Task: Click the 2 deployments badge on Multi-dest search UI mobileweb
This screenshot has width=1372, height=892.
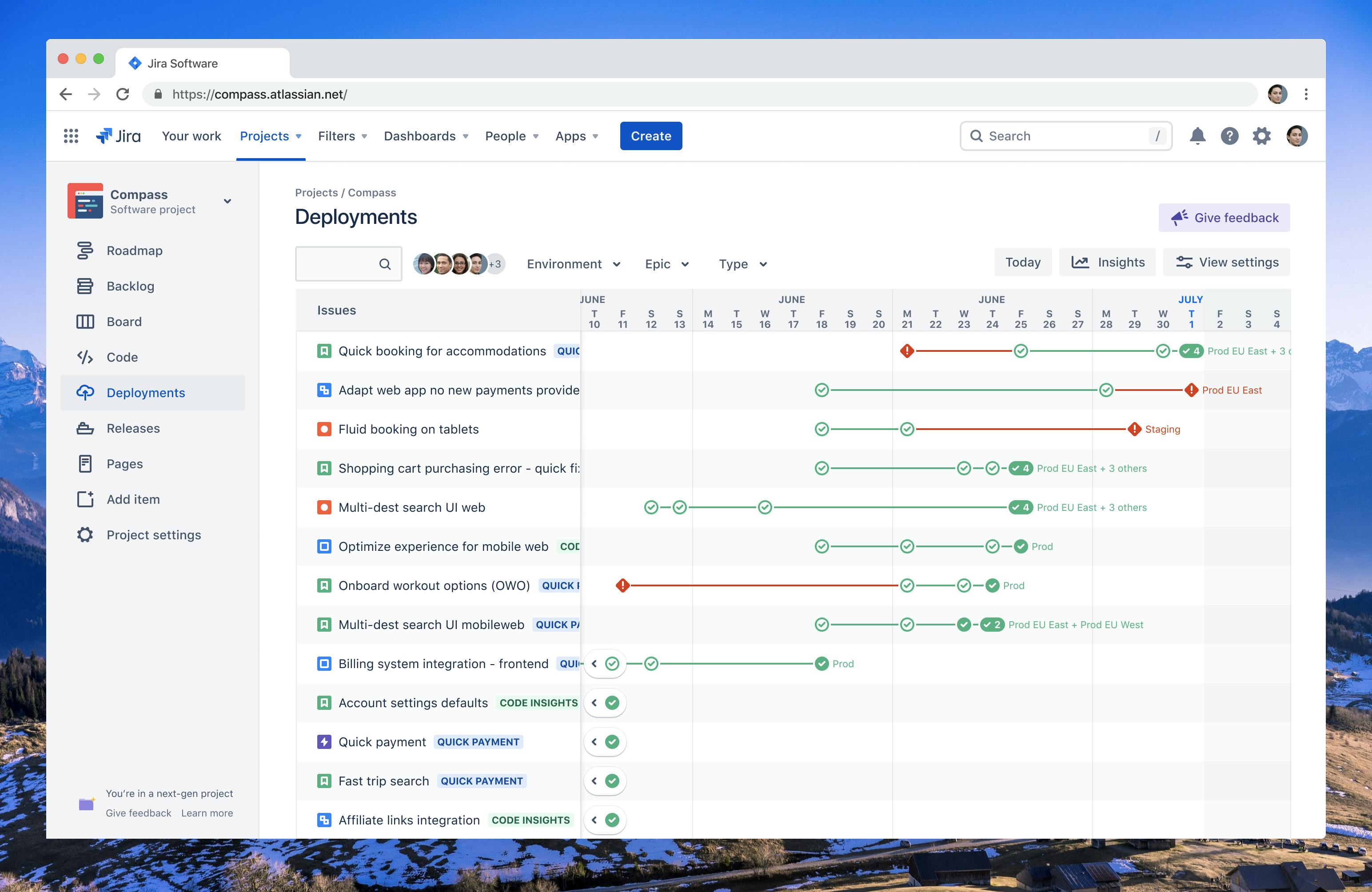Action: pos(992,625)
